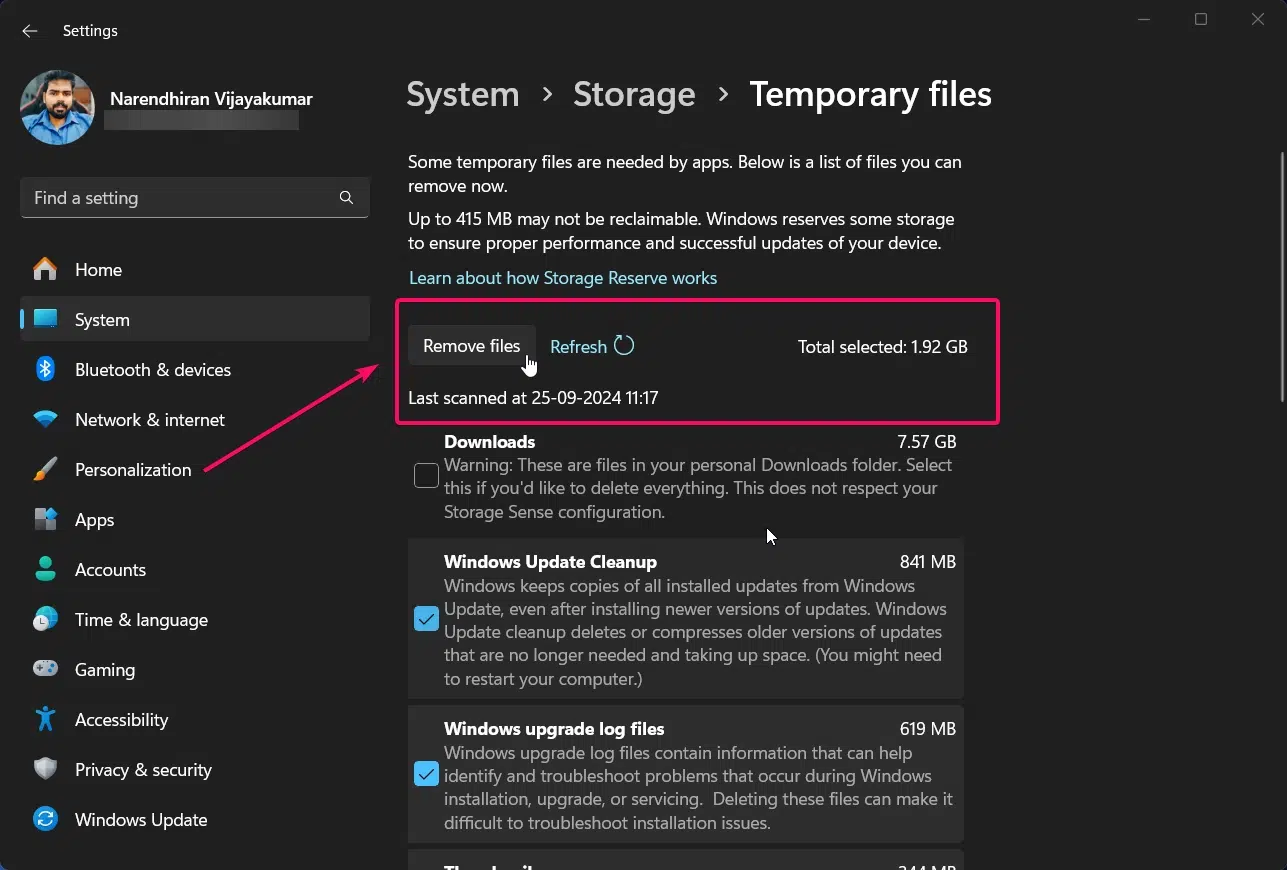Uncheck Windows upgrade log files checkbox
1287x870 pixels.
[426, 774]
